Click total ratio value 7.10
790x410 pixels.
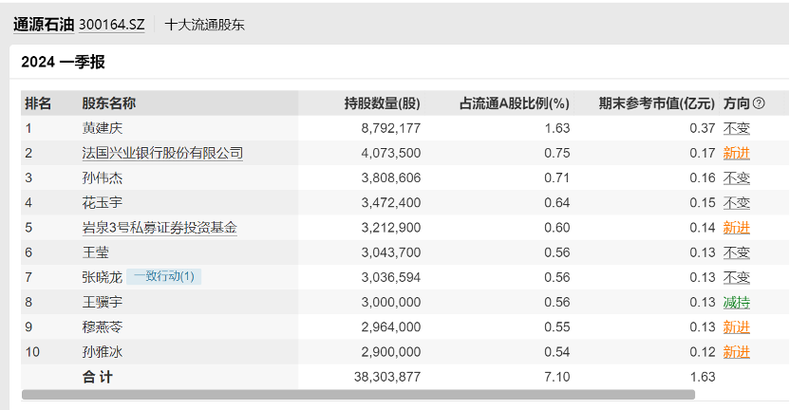click(557, 377)
